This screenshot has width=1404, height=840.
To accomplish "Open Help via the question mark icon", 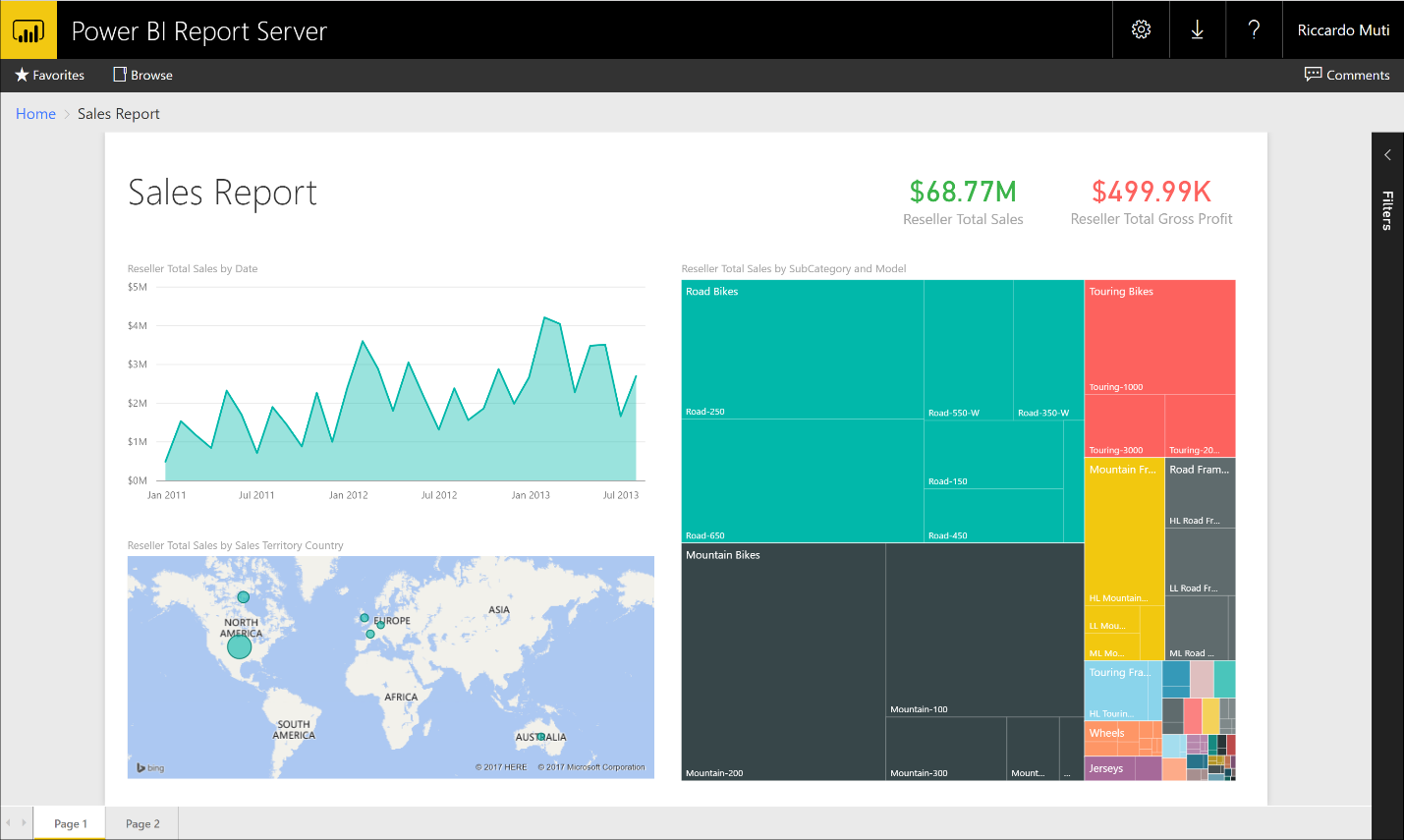I will (1254, 29).
